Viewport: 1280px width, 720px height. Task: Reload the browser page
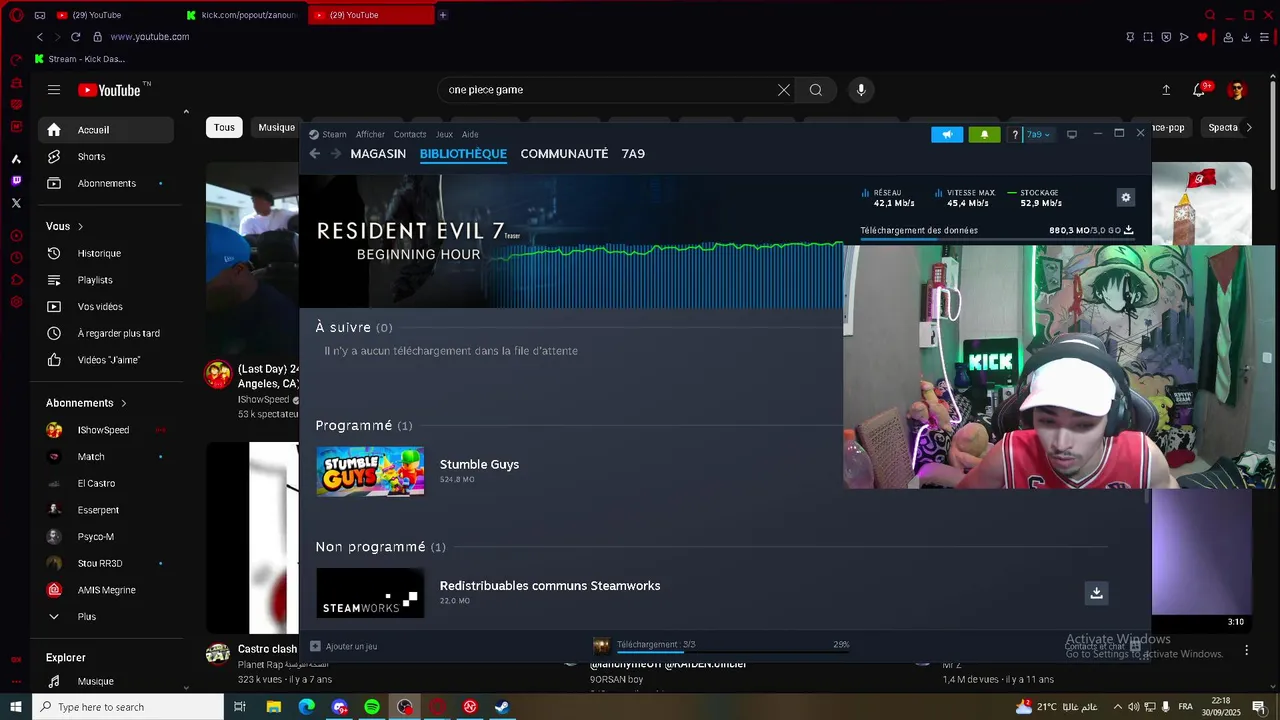click(75, 37)
